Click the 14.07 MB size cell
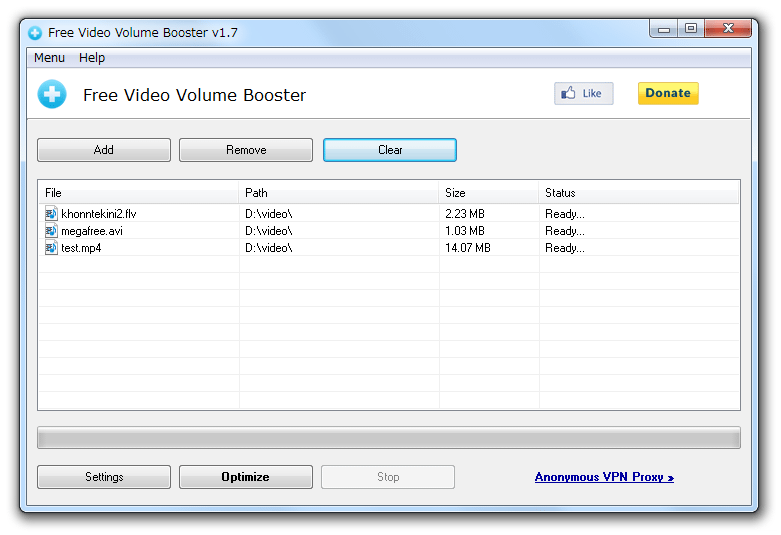Screen dimensions: 781x535 (468, 248)
